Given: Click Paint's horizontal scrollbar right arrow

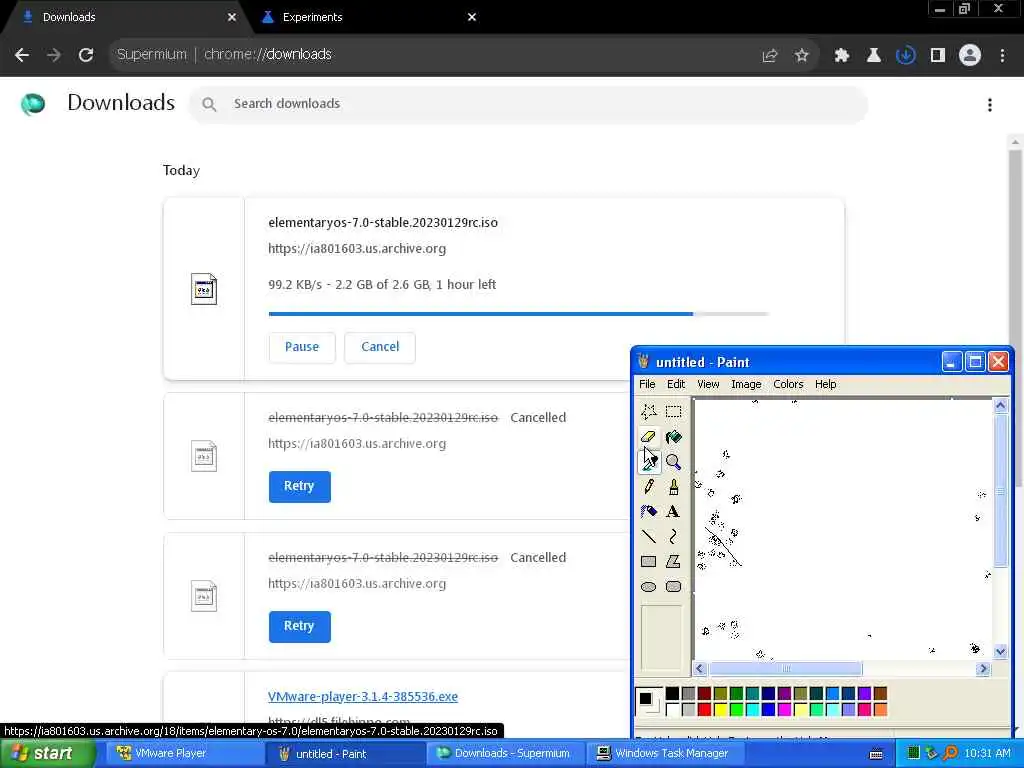Looking at the screenshot, I should [983, 669].
